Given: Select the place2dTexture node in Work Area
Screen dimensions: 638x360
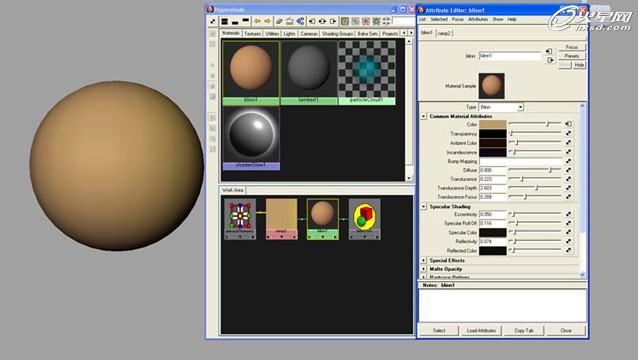Looking at the screenshot, I should tap(240, 218).
